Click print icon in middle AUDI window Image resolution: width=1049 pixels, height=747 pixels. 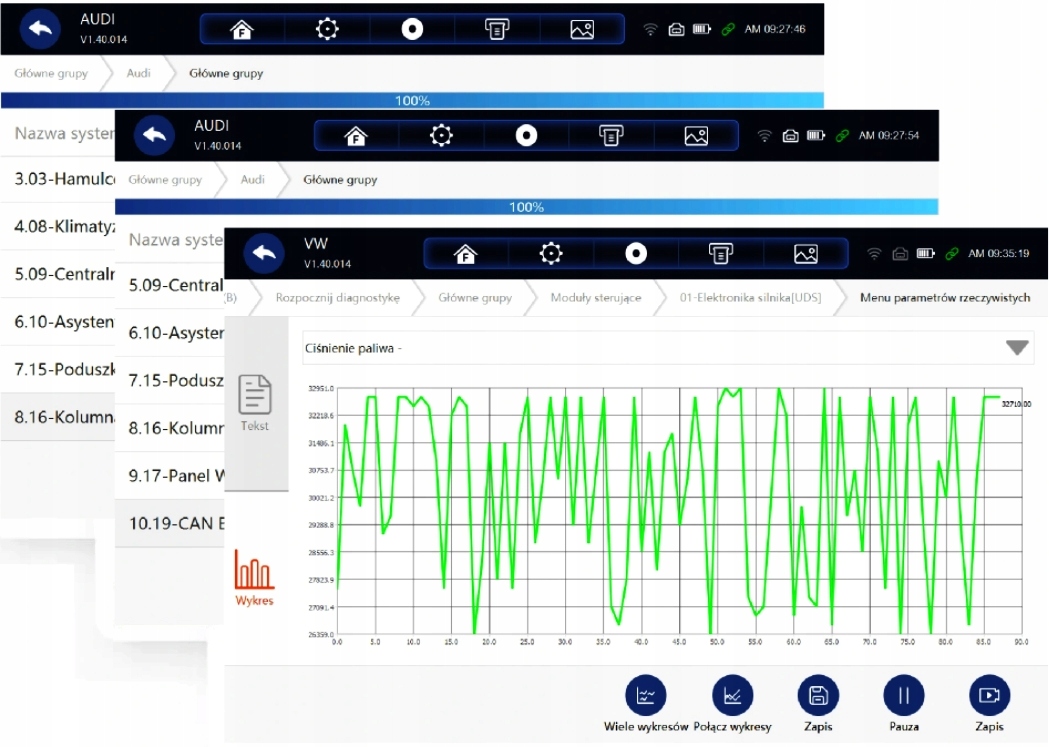click(x=611, y=136)
